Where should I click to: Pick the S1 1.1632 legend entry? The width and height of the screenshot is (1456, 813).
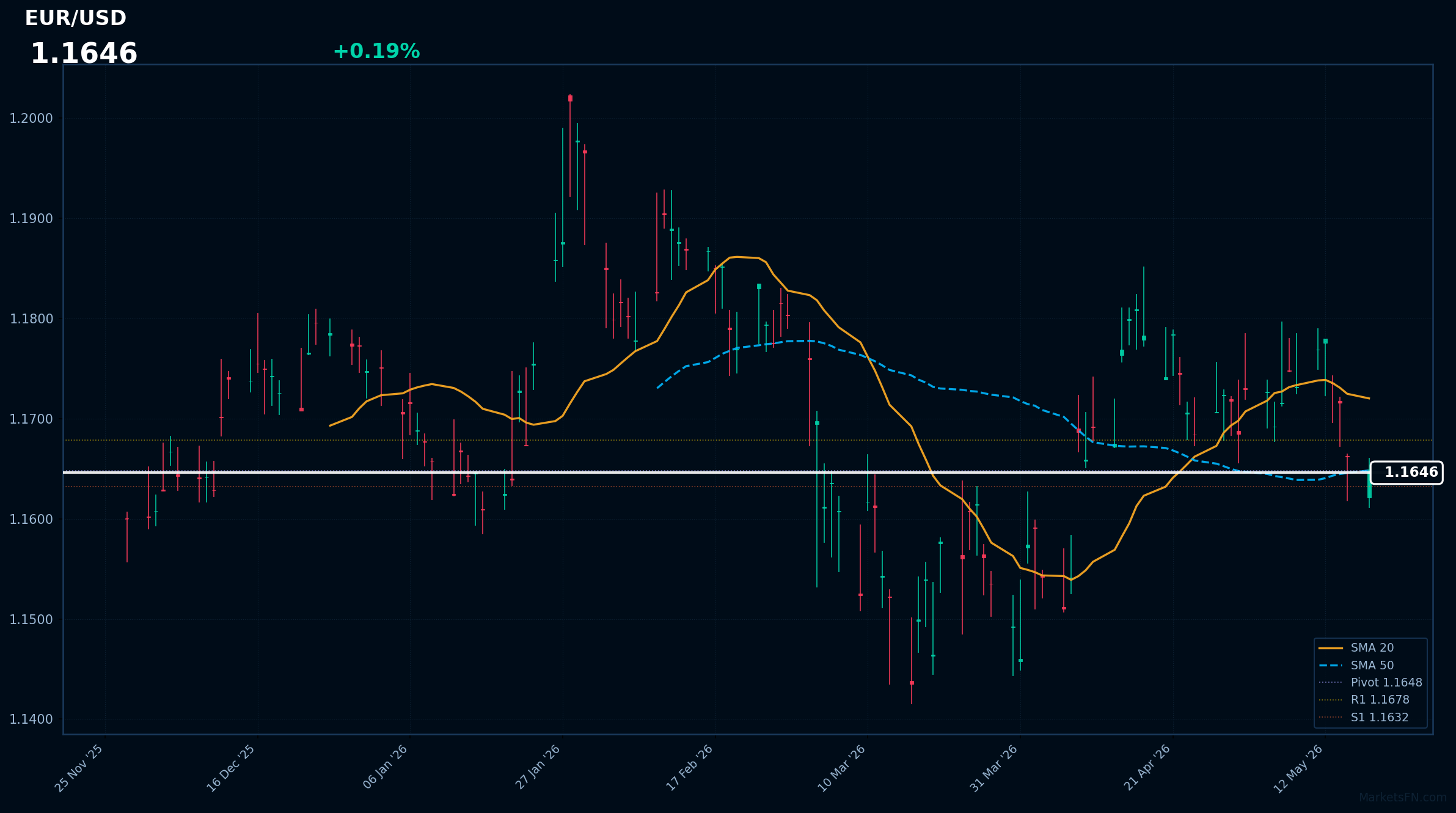click(1363, 718)
